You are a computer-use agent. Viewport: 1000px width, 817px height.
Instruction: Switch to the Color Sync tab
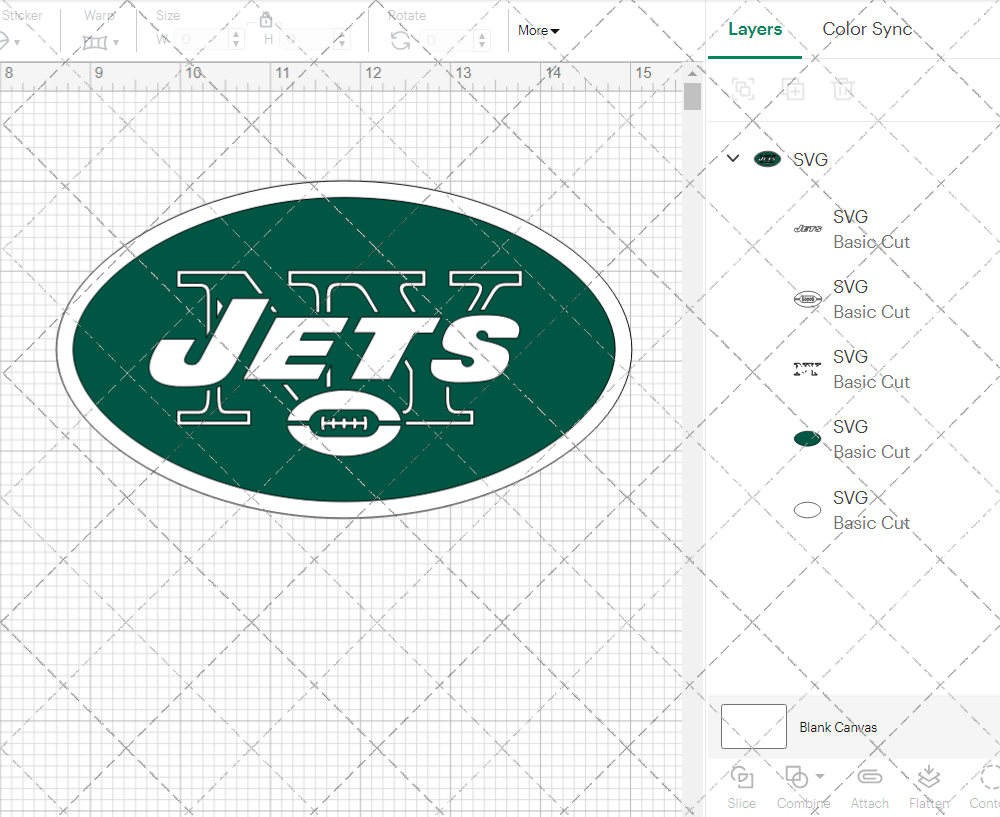(x=867, y=29)
